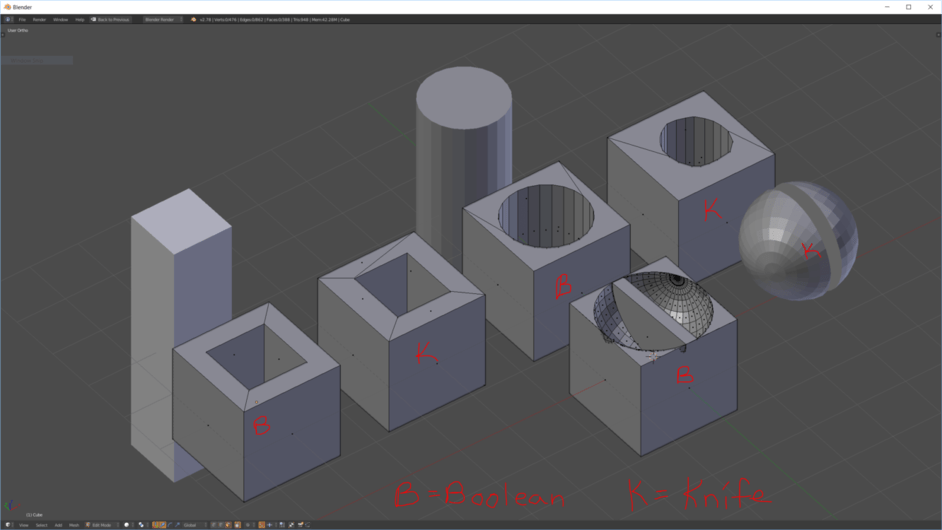The width and height of the screenshot is (942, 530).
Task: Click the 3D View editor type icon
Action: coord(9,524)
